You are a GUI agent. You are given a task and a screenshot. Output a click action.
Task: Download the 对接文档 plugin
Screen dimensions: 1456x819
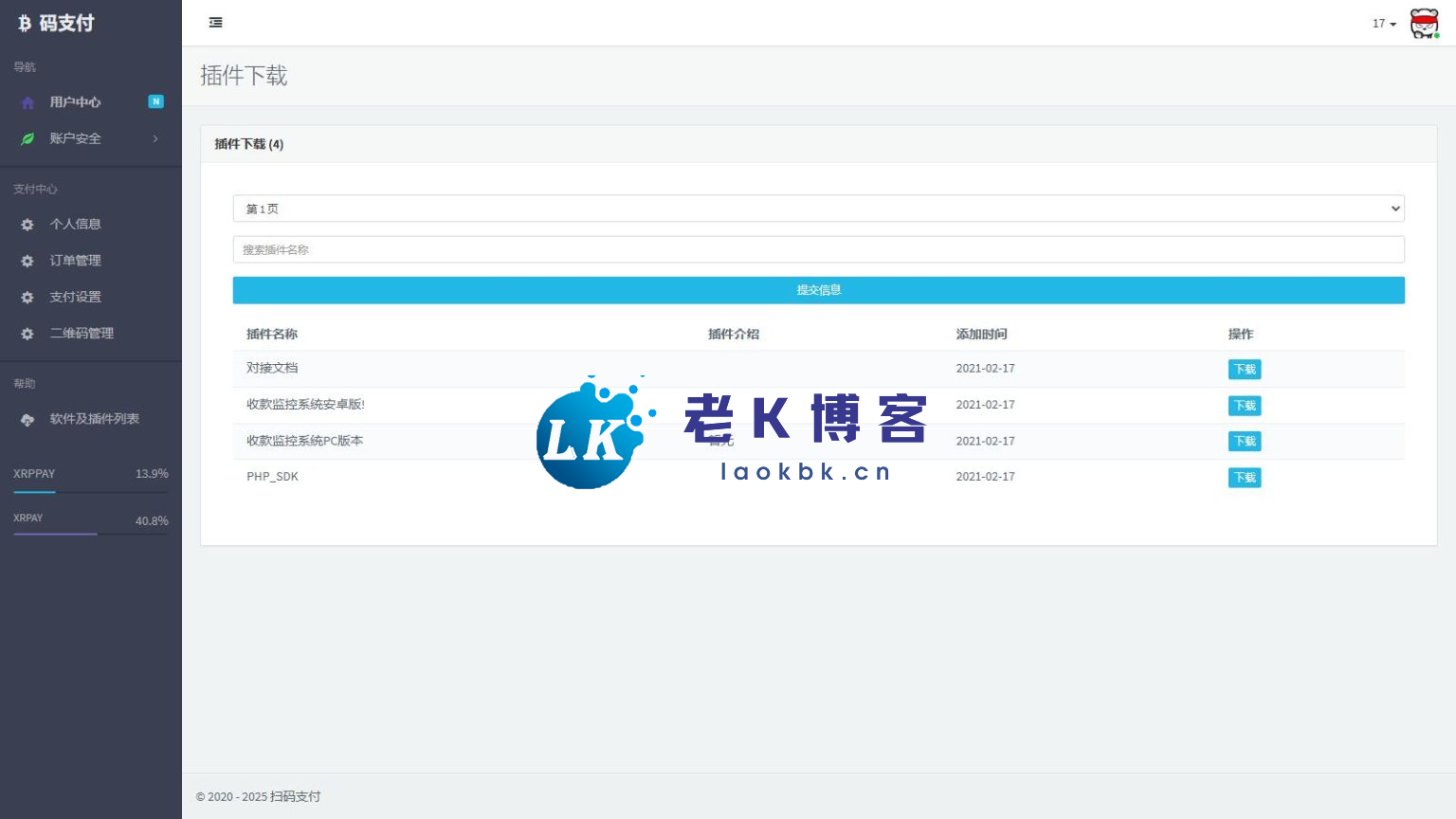coord(1244,370)
